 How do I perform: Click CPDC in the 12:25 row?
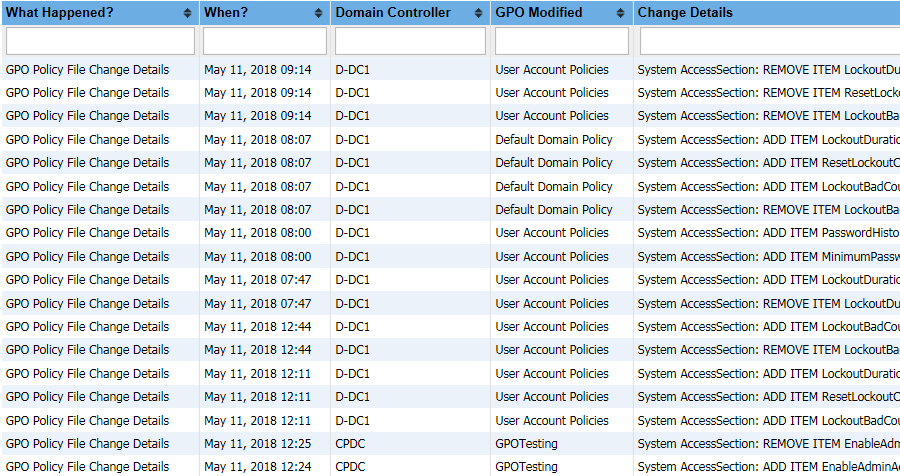point(350,444)
